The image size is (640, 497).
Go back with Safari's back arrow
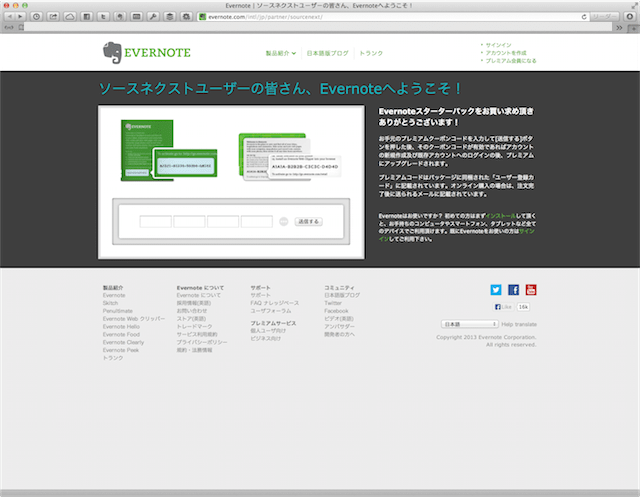coord(9,17)
